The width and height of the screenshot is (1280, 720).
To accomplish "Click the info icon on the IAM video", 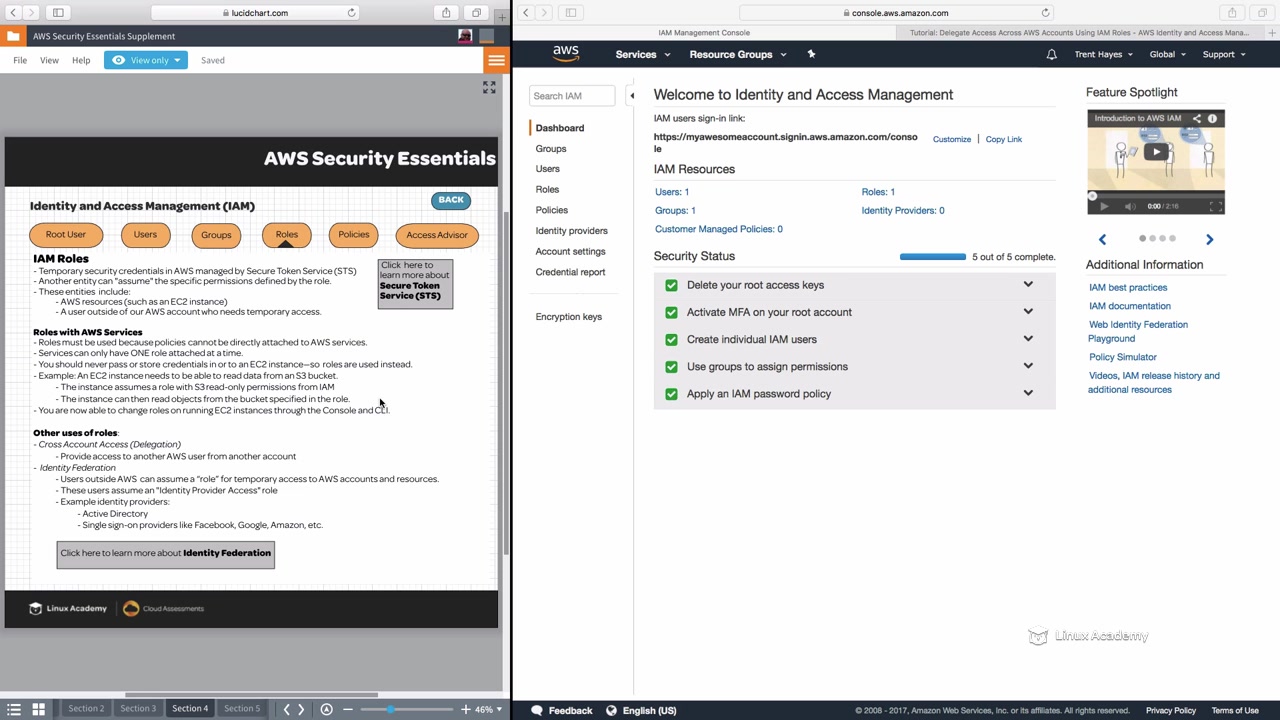I will (x=1212, y=118).
